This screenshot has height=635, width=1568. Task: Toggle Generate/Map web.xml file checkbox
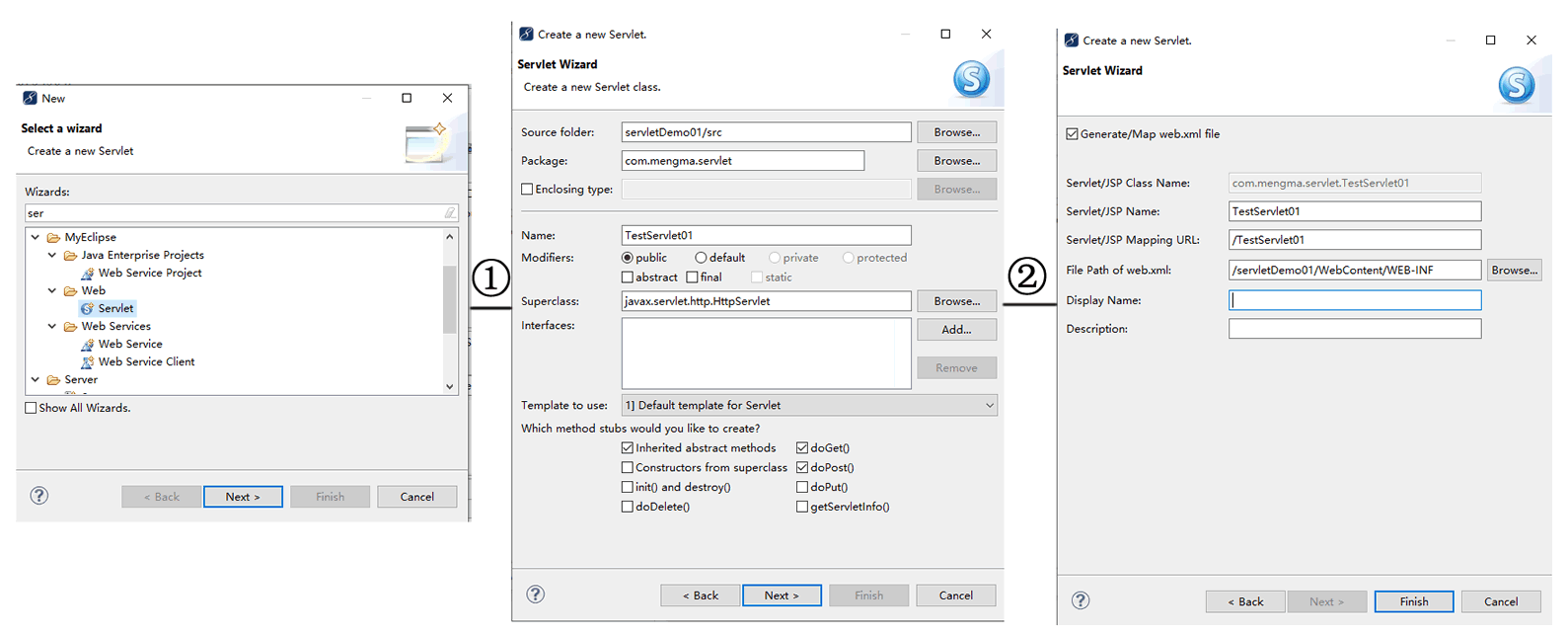coord(1073,134)
